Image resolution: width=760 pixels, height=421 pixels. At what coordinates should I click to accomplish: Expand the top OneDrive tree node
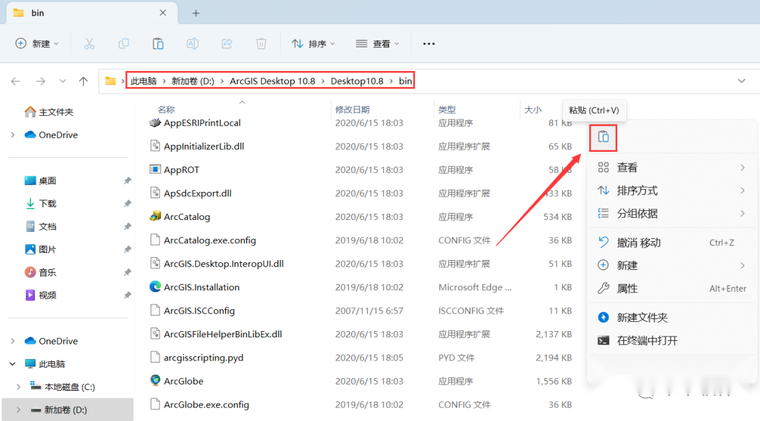(13, 135)
